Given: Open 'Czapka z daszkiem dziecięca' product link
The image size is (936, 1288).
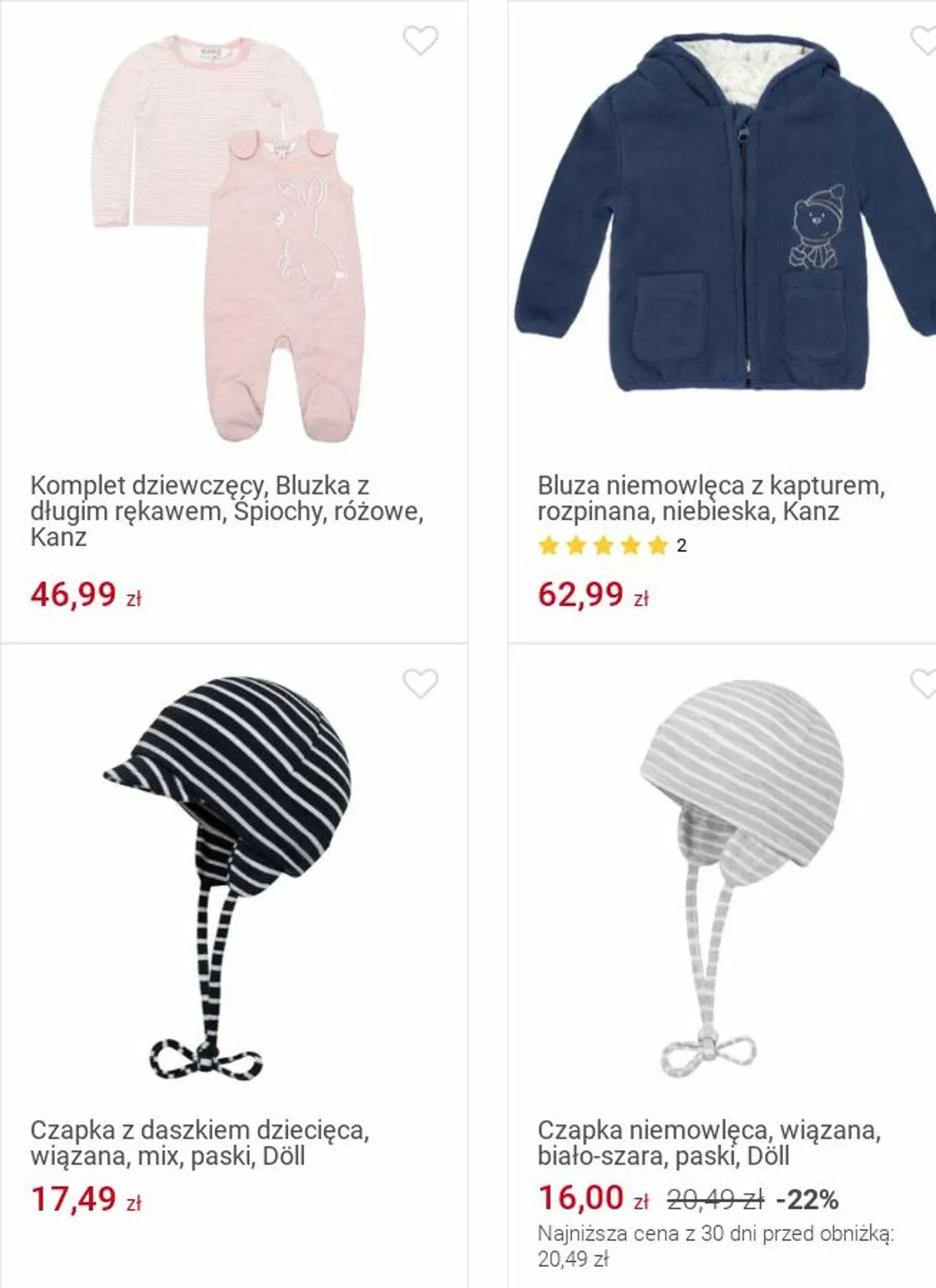Looking at the screenshot, I should tap(200, 1143).
